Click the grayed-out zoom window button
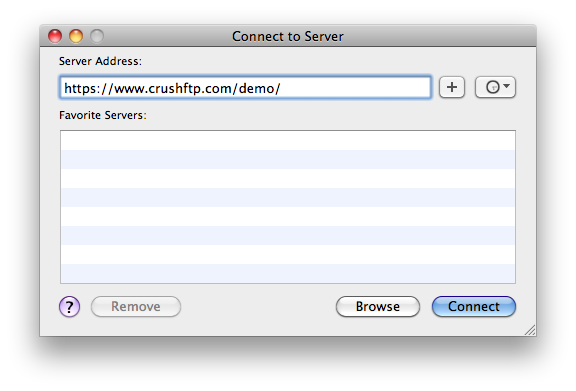This screenshot has width=576, height=391. tap(97, 36)
